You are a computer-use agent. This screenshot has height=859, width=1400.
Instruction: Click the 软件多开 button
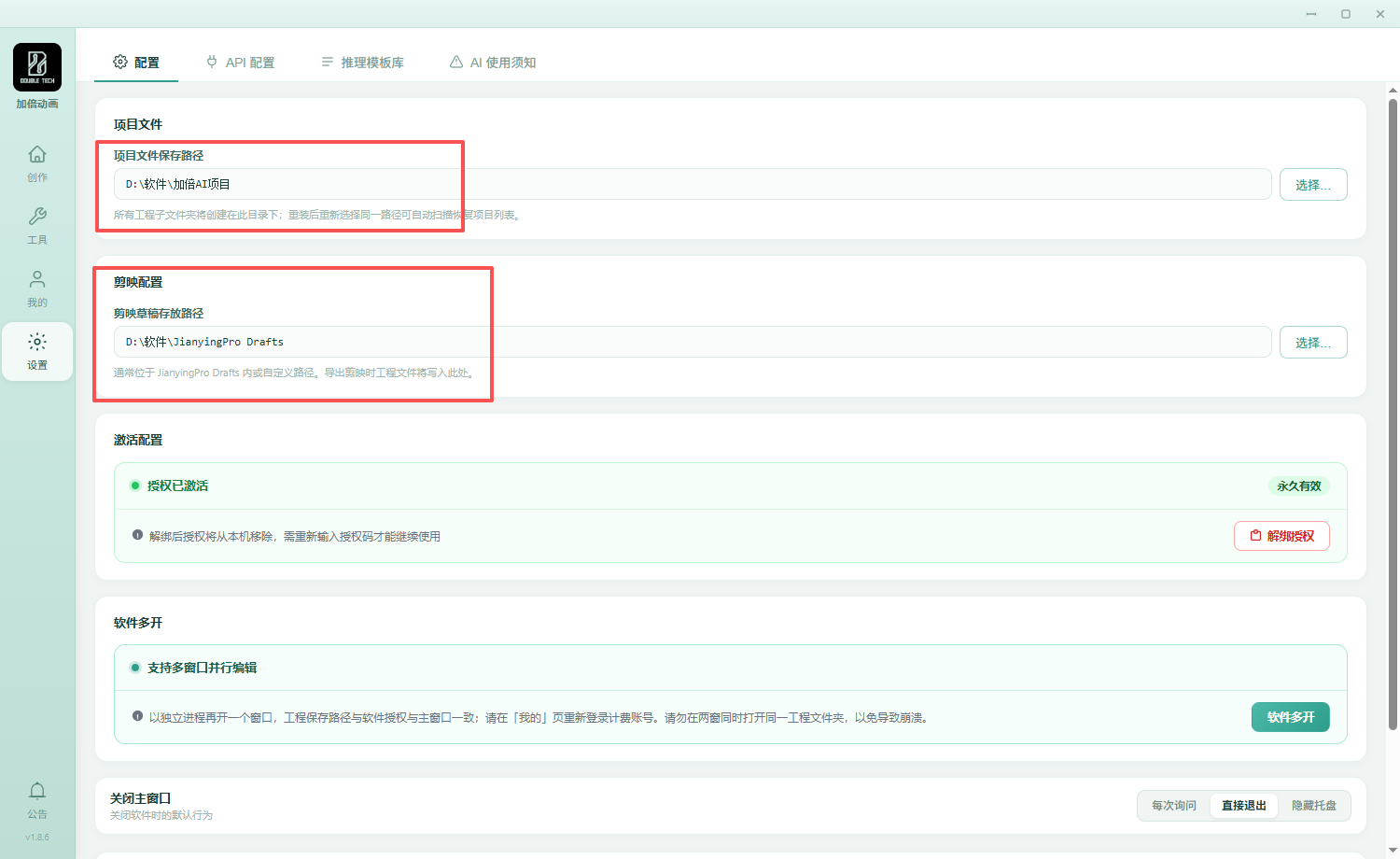click(1291, 717)
